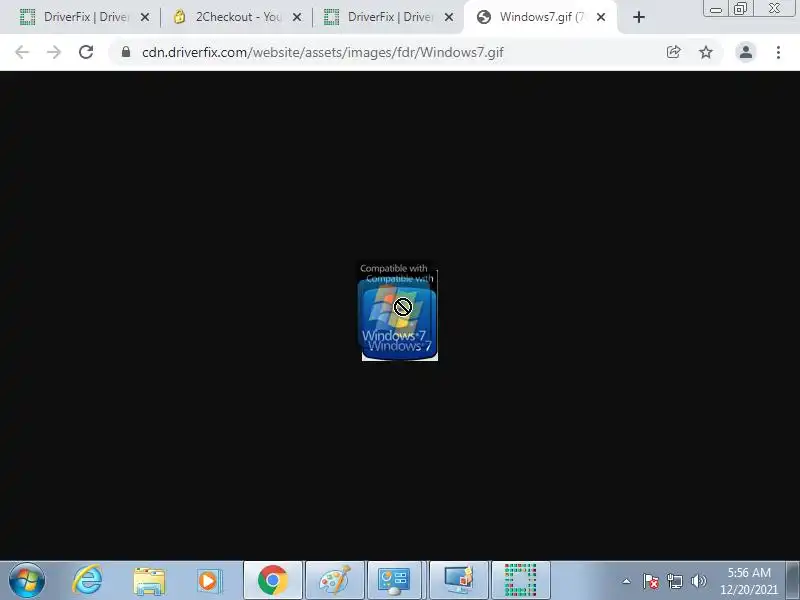Share this page icon
The width and height of the screenshot is (800, 600).
point(673,52)
